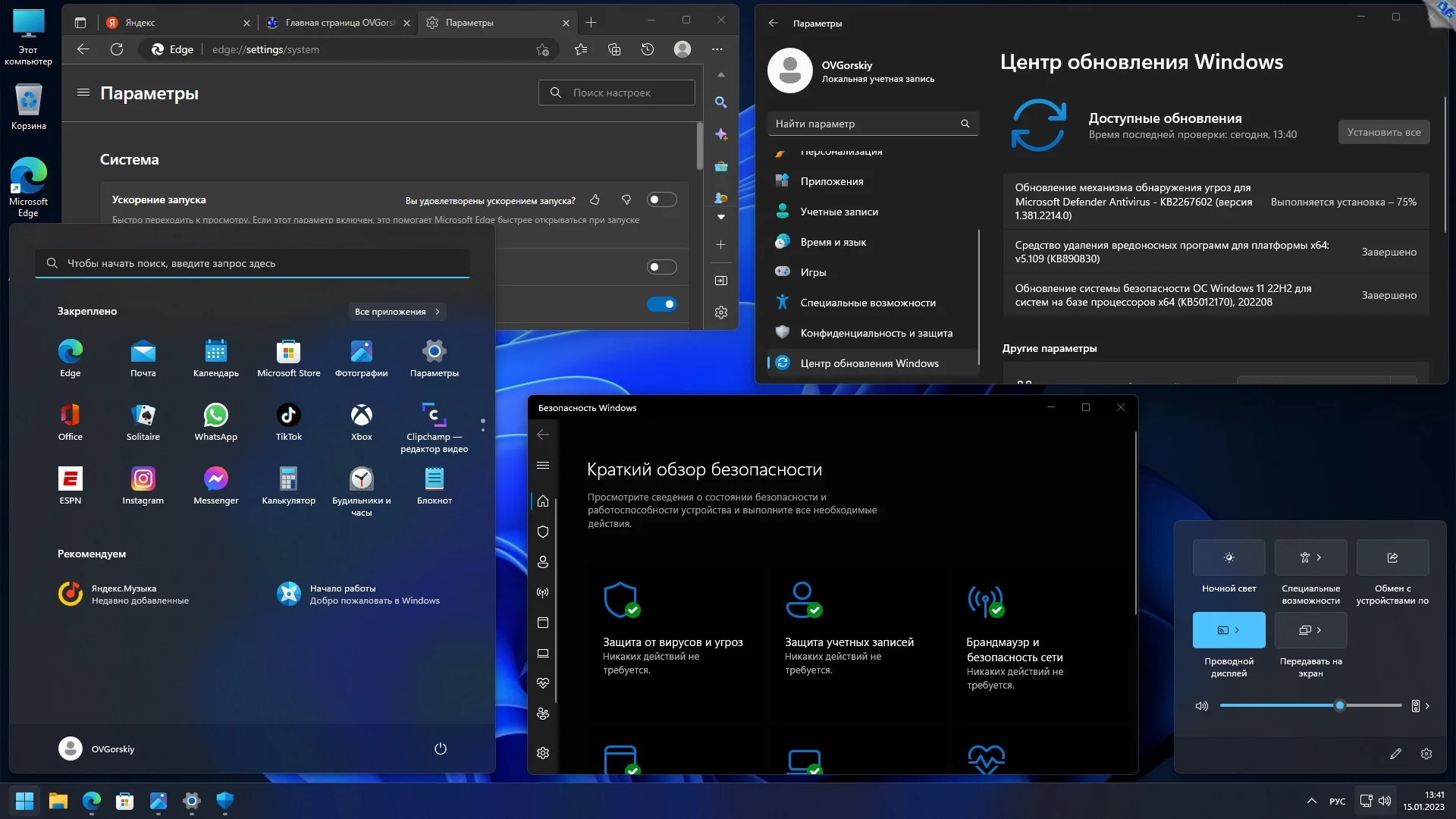This screenshot has height=819, width=1456.
Task: Open Edge history icon in toolbar
Action: click(647, 49)
